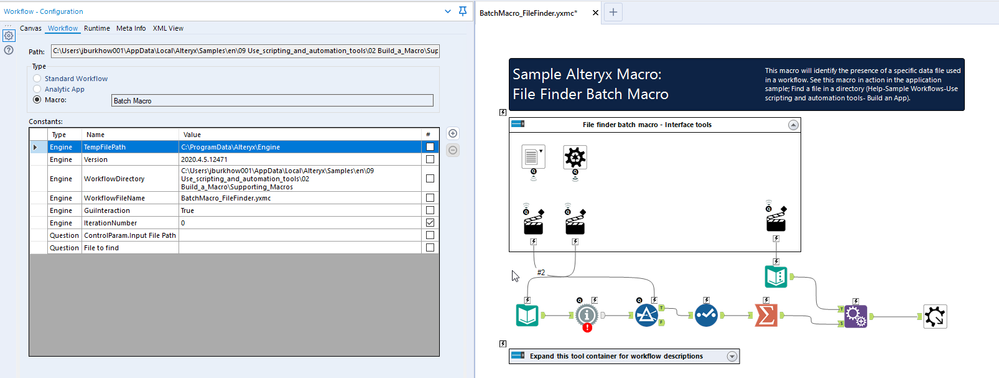Viewport: 999px width, 378px height.
Task: Select the Action tool below Control Parameter
Action: 575,223
